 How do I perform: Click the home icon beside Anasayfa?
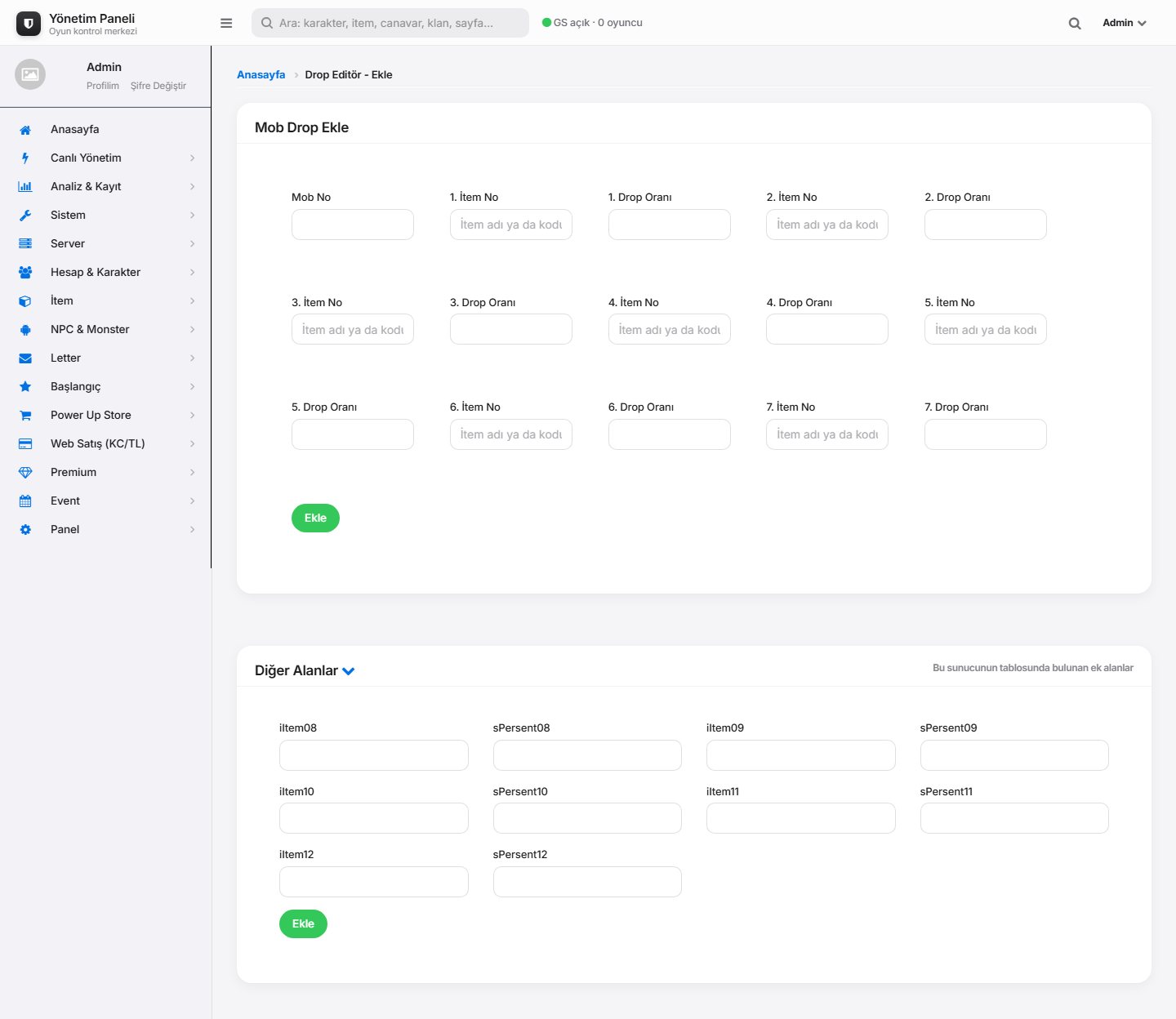click(x=25, y=130)
